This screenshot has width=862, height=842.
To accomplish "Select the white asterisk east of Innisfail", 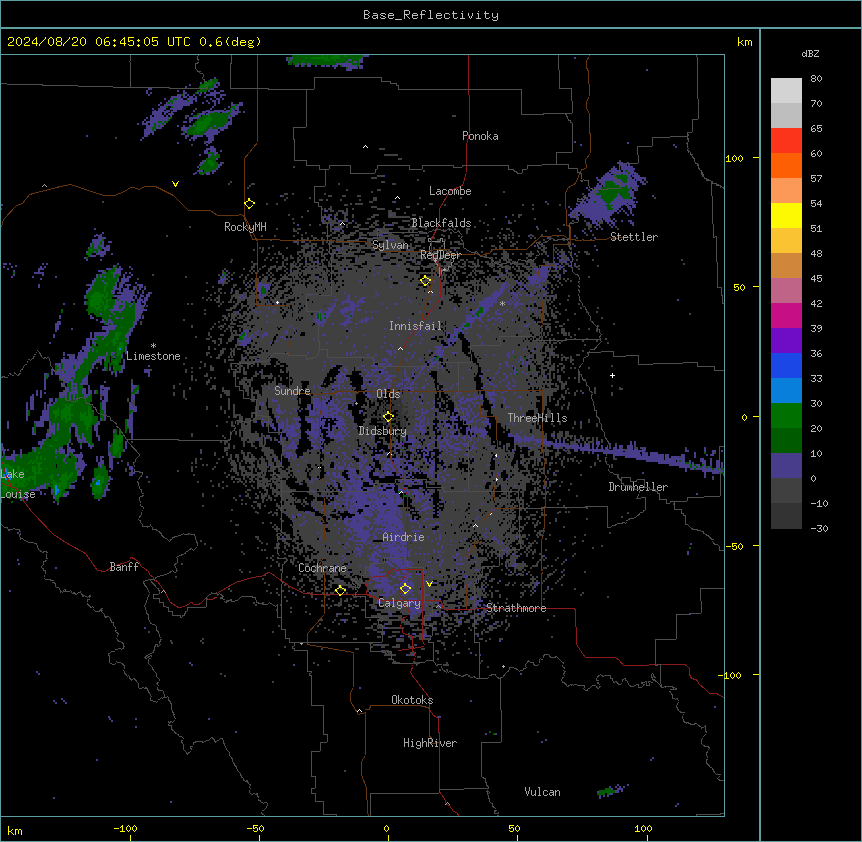I will (x=502, y=304).
